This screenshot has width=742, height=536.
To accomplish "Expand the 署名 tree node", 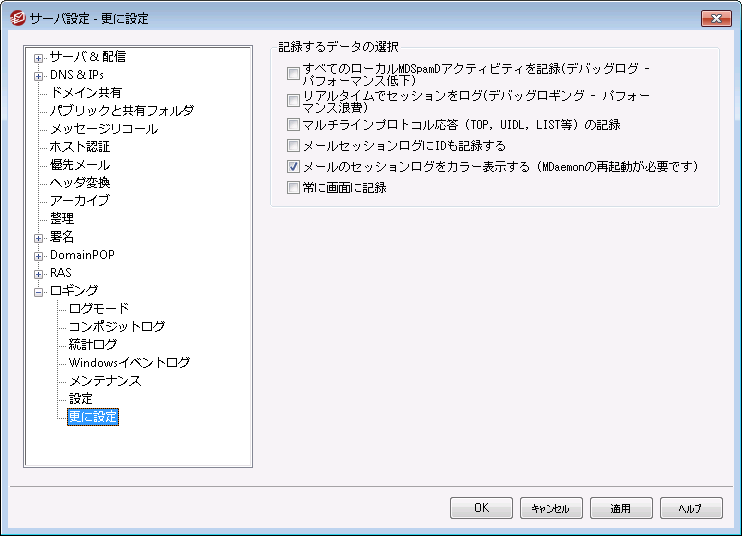I will point(39,237).
